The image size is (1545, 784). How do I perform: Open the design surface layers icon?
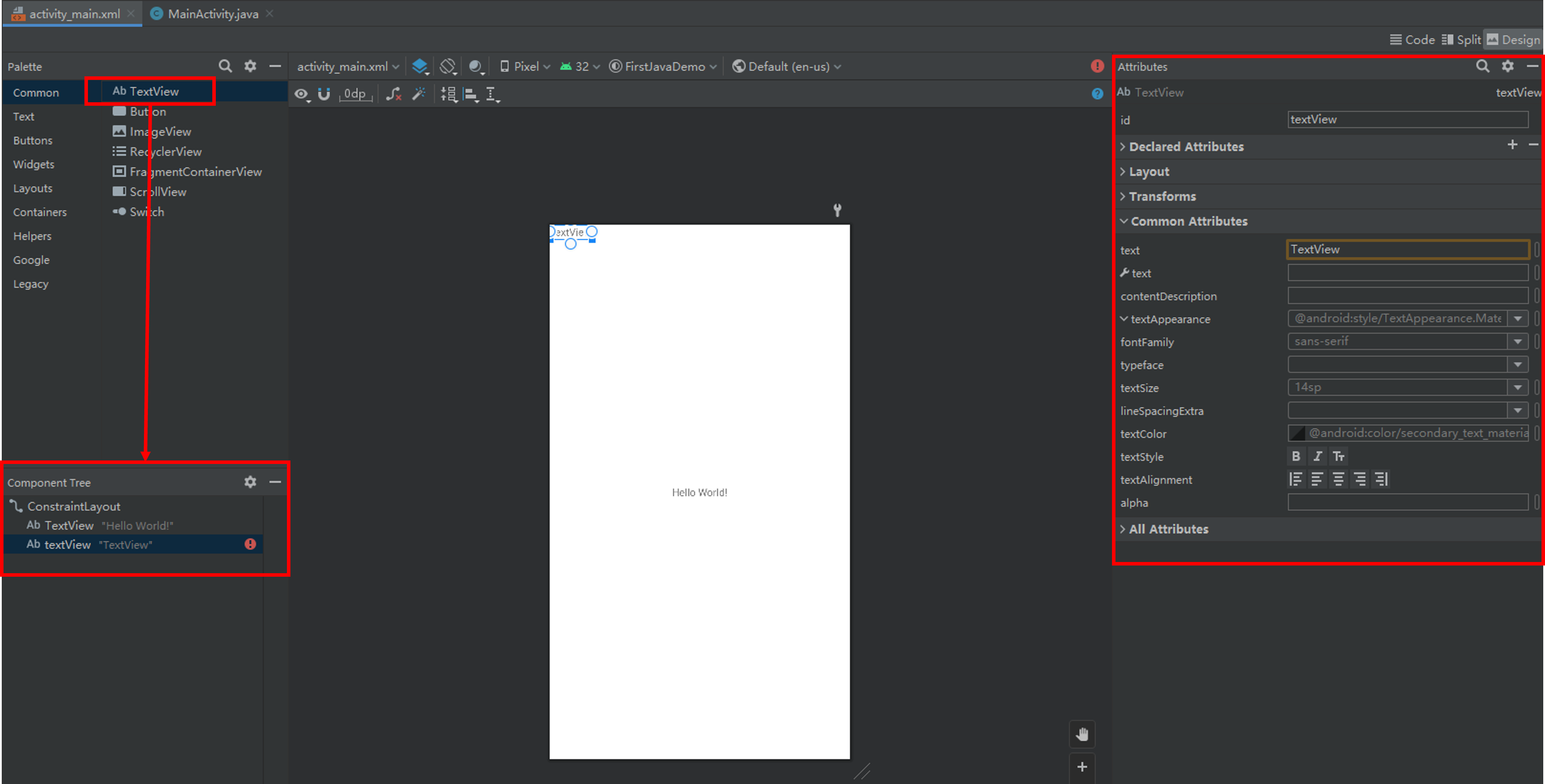pos(420,66)
